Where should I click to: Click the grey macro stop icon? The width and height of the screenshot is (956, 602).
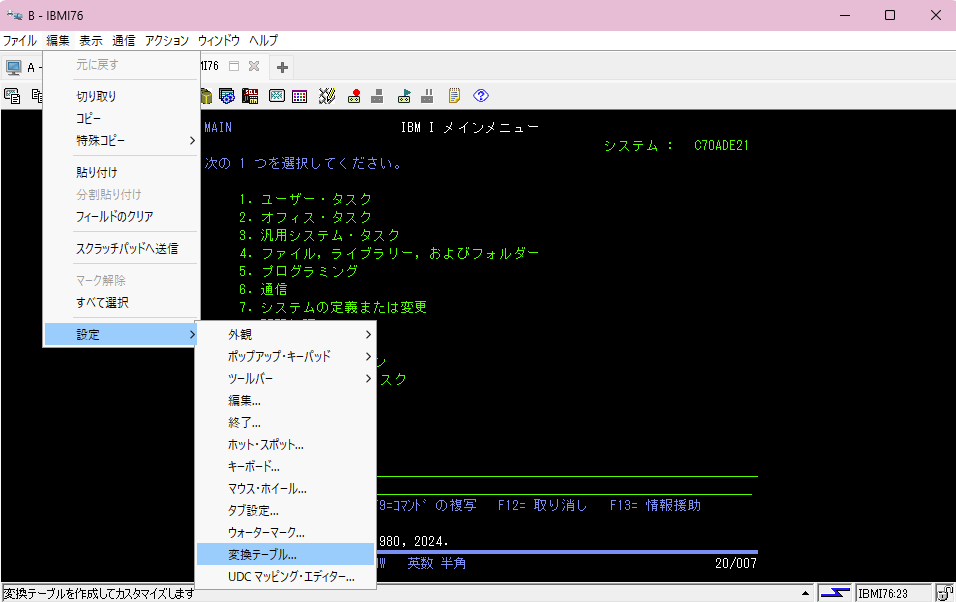(x=377, y=96)
